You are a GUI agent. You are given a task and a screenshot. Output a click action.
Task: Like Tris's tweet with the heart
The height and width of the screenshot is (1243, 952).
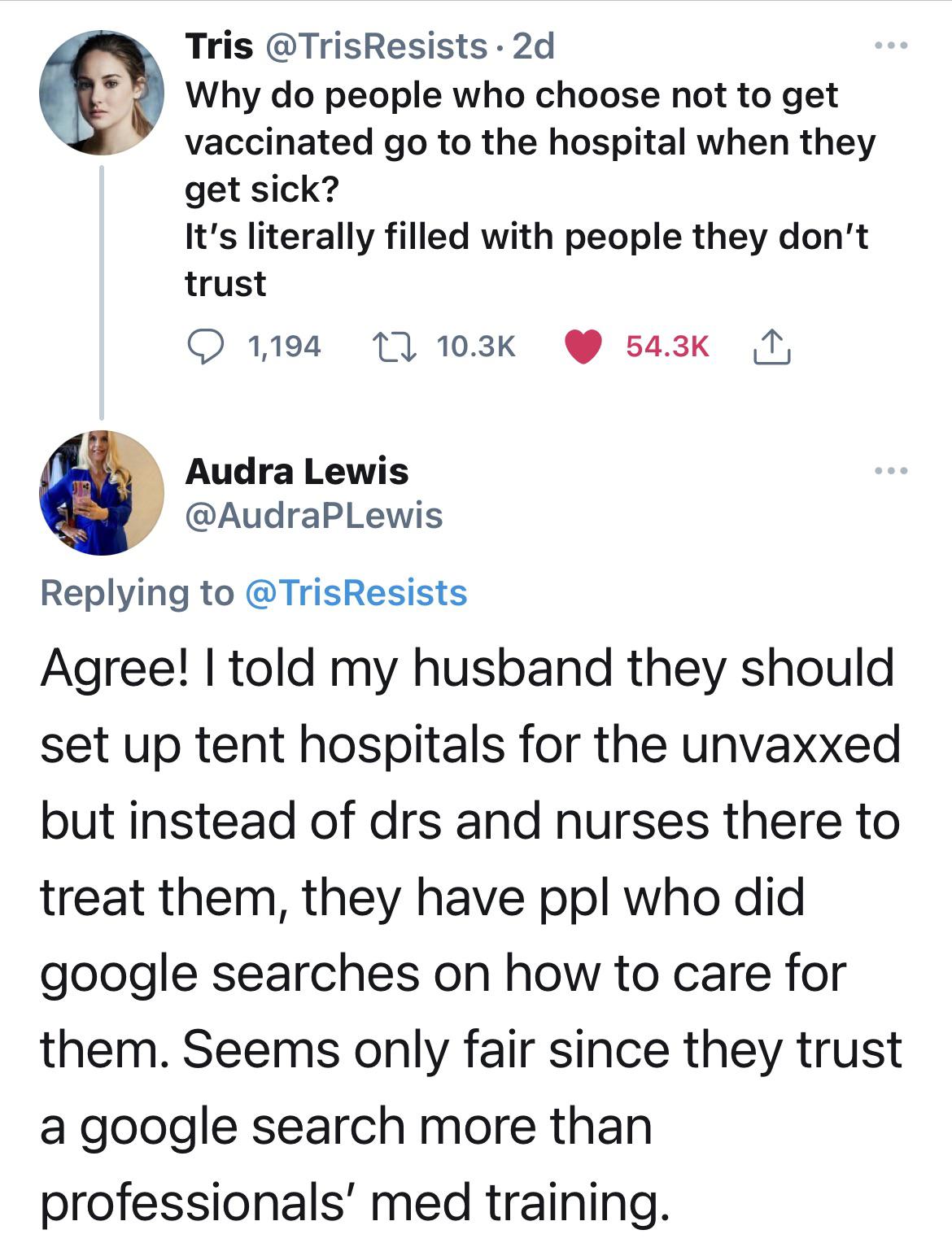(583, 347)
